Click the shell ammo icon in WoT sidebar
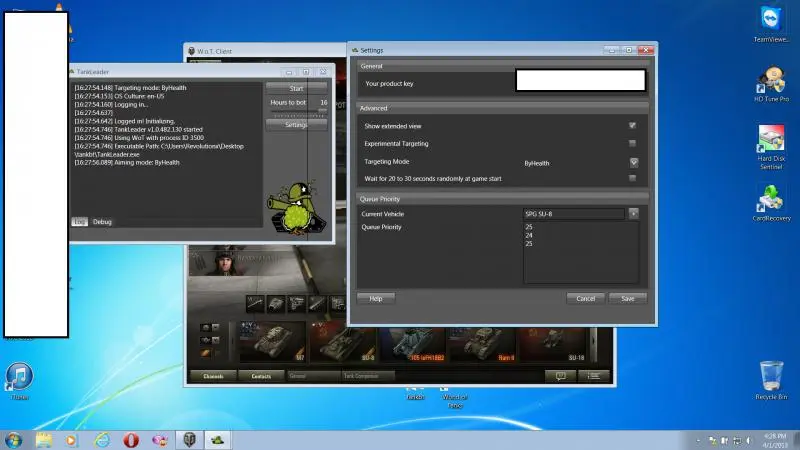 tap(205, 353)
